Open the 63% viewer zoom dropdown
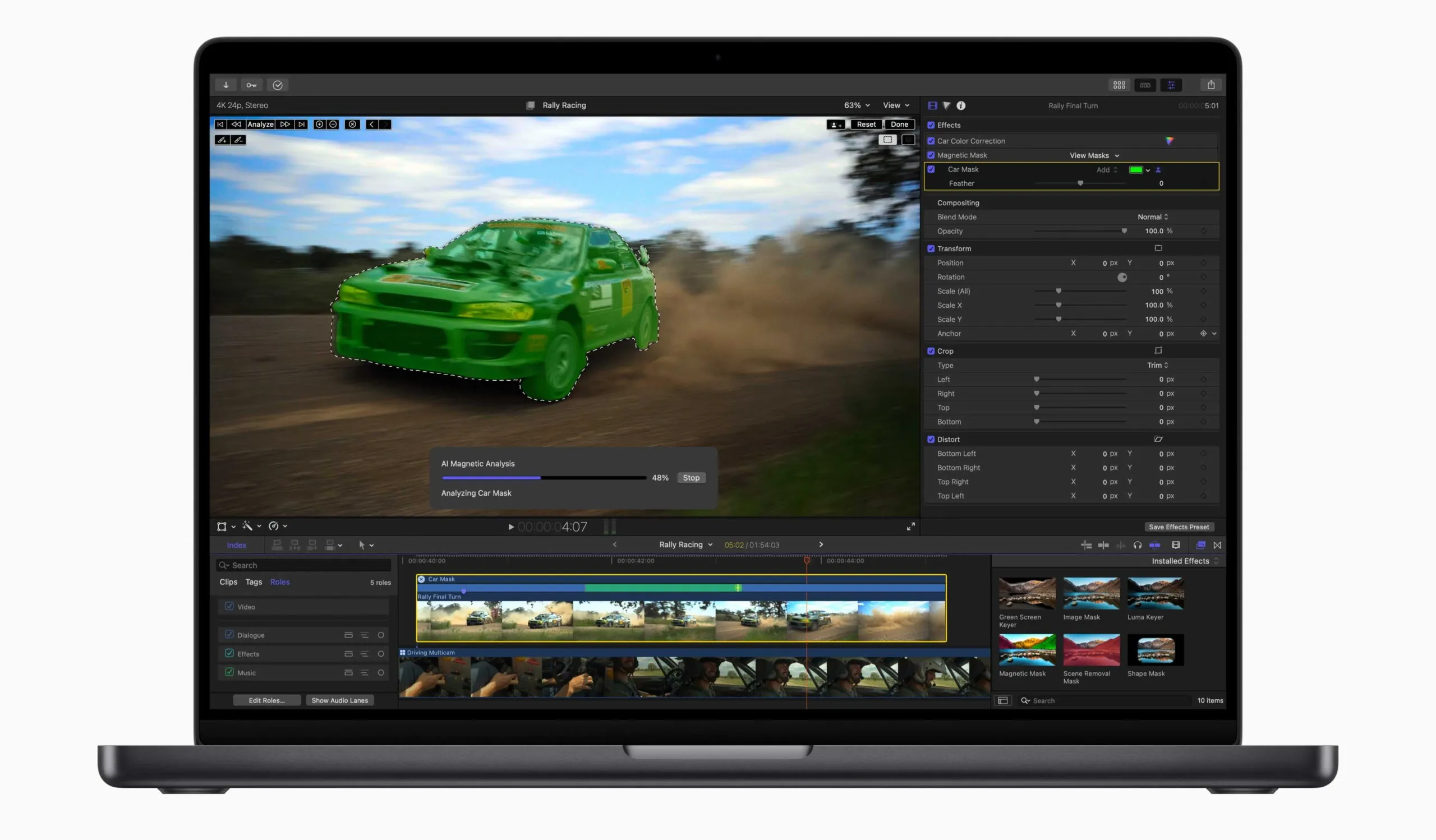This screenshot has height=840, width=1436. (x=856, y=105)
